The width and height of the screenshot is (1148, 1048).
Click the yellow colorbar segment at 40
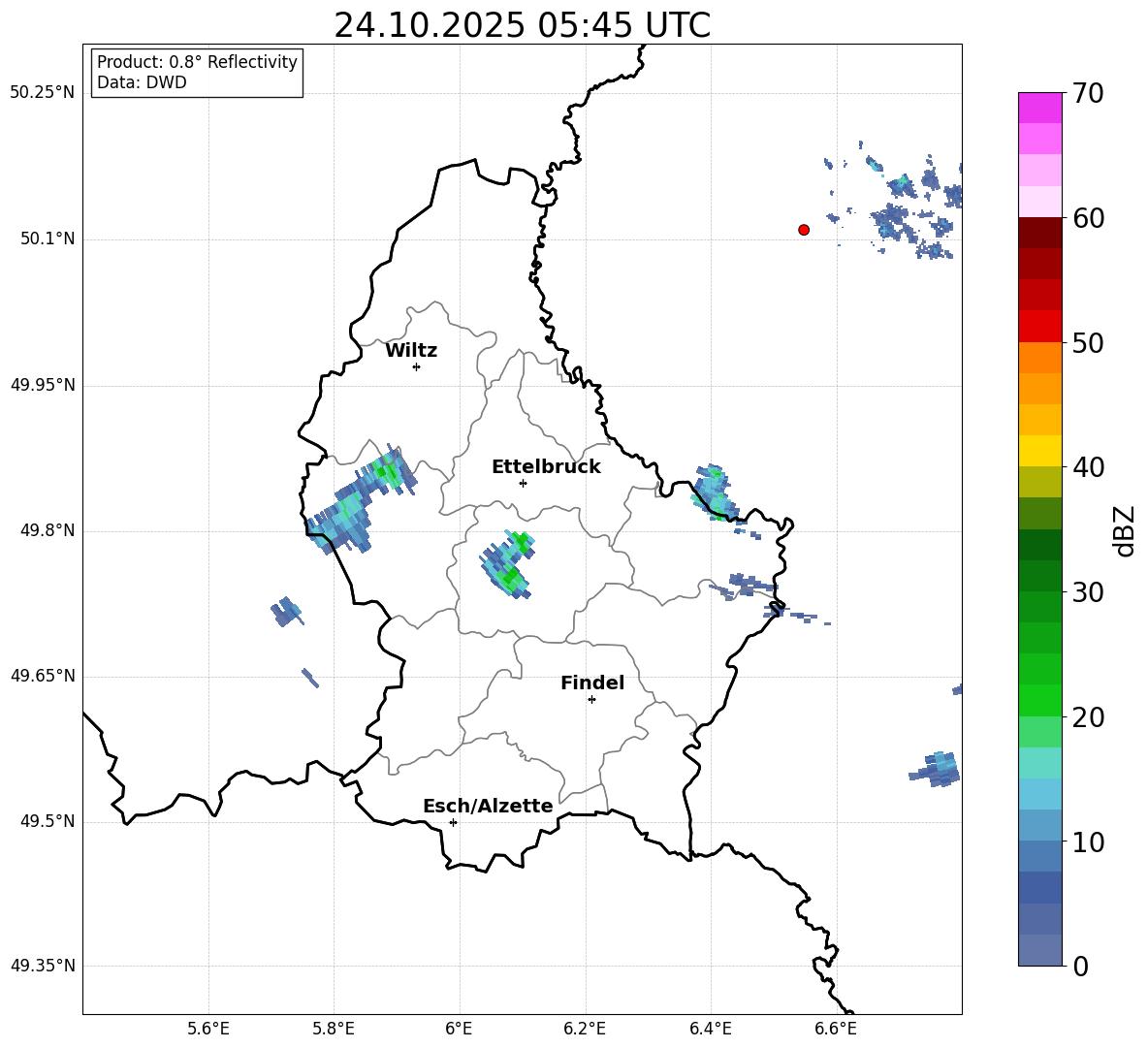pyautogui.click(x=1039, y=451)
